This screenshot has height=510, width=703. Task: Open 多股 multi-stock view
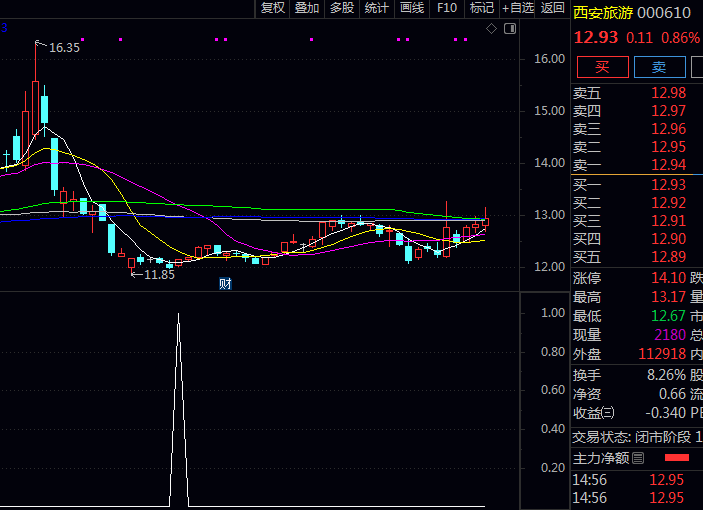(x=342, y=8)
